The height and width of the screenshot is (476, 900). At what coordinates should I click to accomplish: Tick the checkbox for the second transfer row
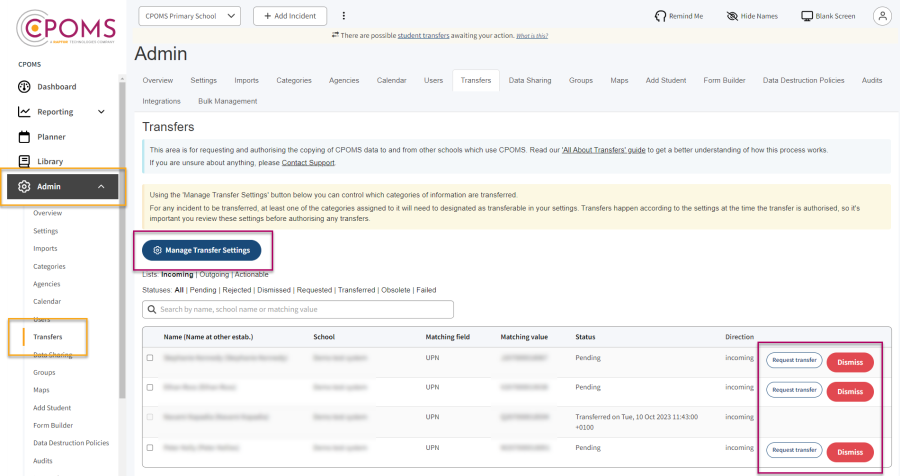pos(151,387)
